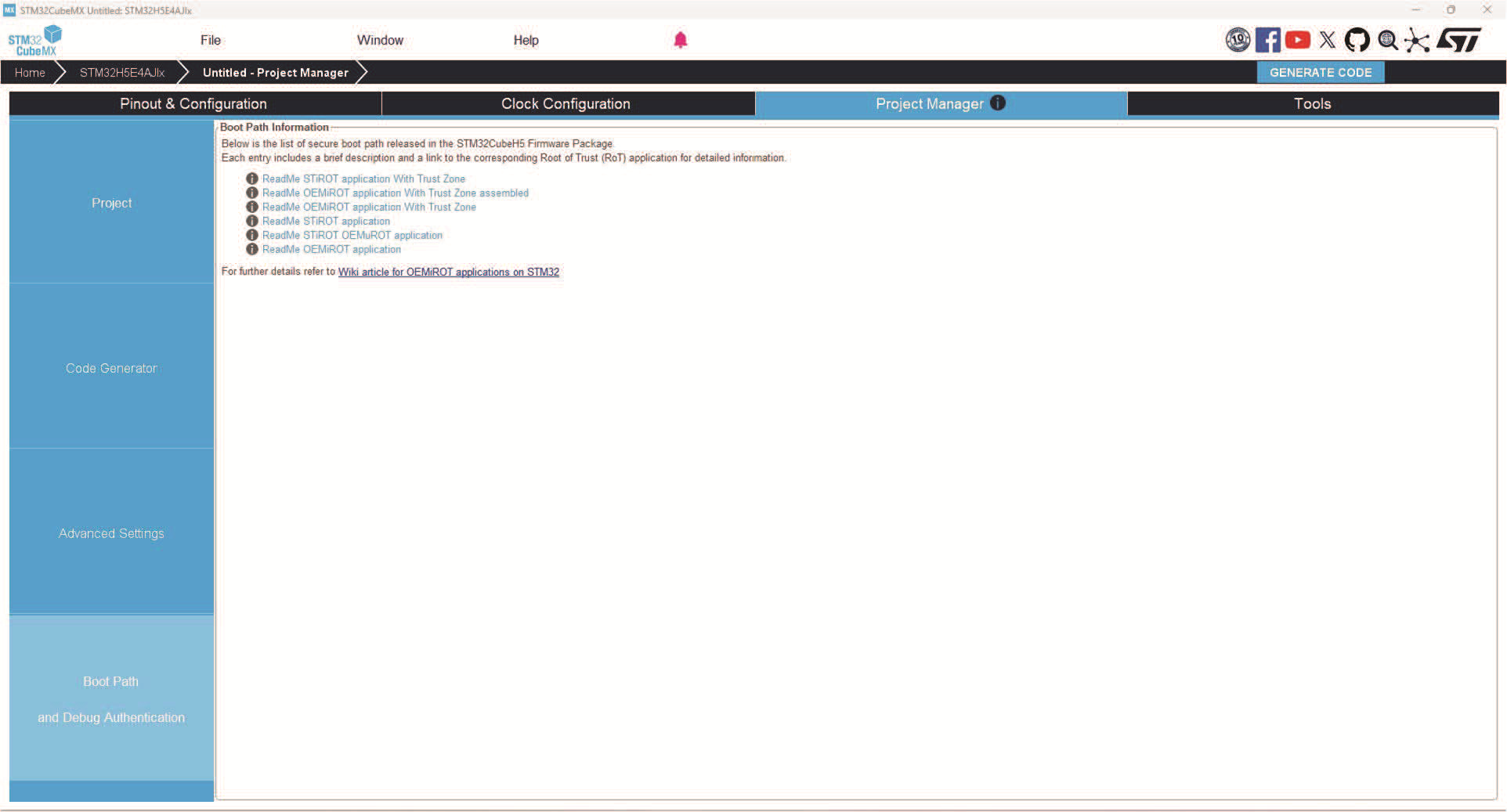Image resolution: width=1507 pixels, height=812 pixels.
Task: Click info icon beside STiROT With Trust Zone
Action: pyautogui.click(x=252, y=179)
